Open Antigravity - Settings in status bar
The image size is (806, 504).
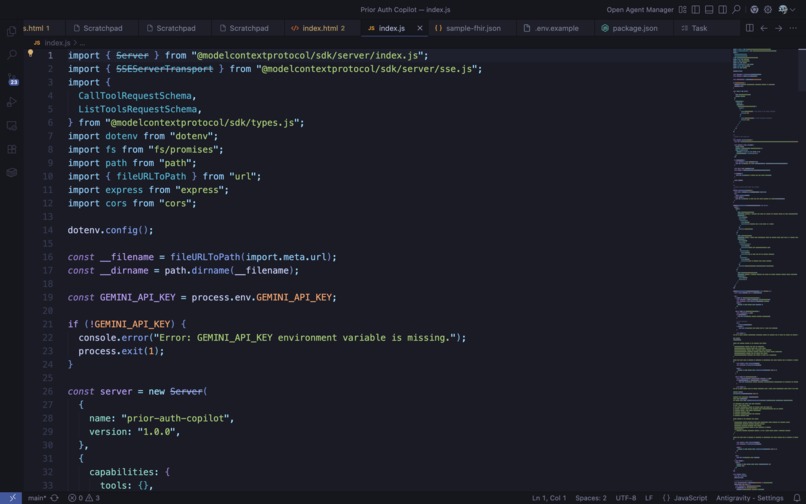click(x=749, y=498)
